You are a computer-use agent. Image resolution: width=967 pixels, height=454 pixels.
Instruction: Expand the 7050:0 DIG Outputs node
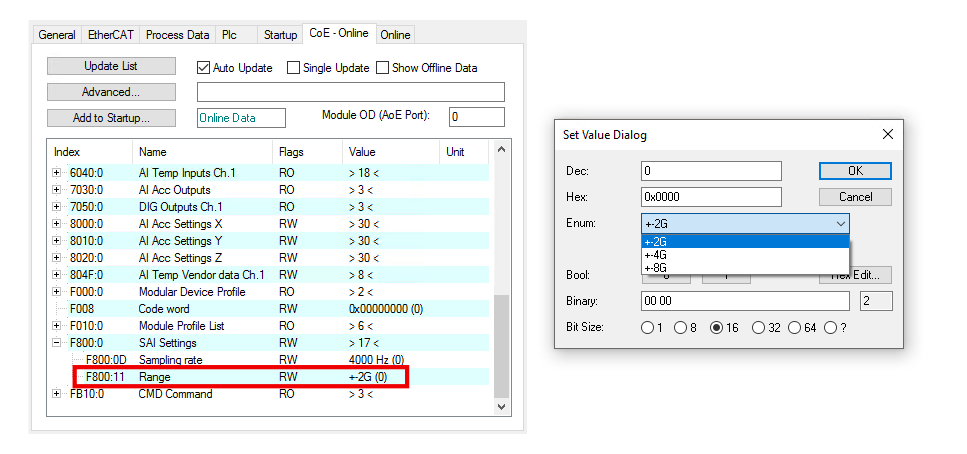coord(57,207)
